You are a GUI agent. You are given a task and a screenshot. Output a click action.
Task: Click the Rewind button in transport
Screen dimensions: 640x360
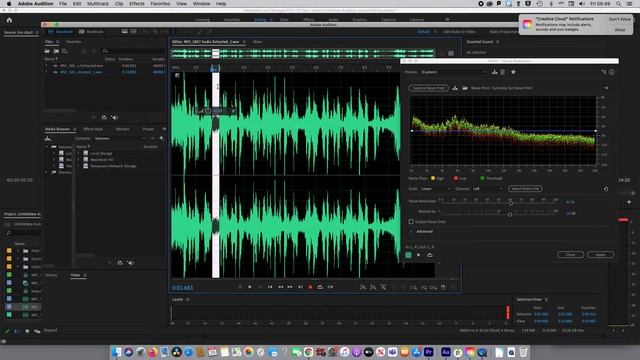[x=280, y=287]
